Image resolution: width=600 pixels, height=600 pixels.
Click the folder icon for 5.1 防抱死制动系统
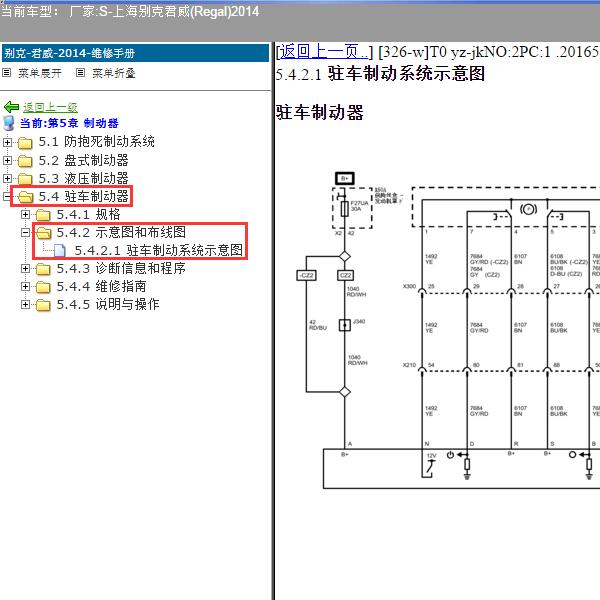[25, 143]
